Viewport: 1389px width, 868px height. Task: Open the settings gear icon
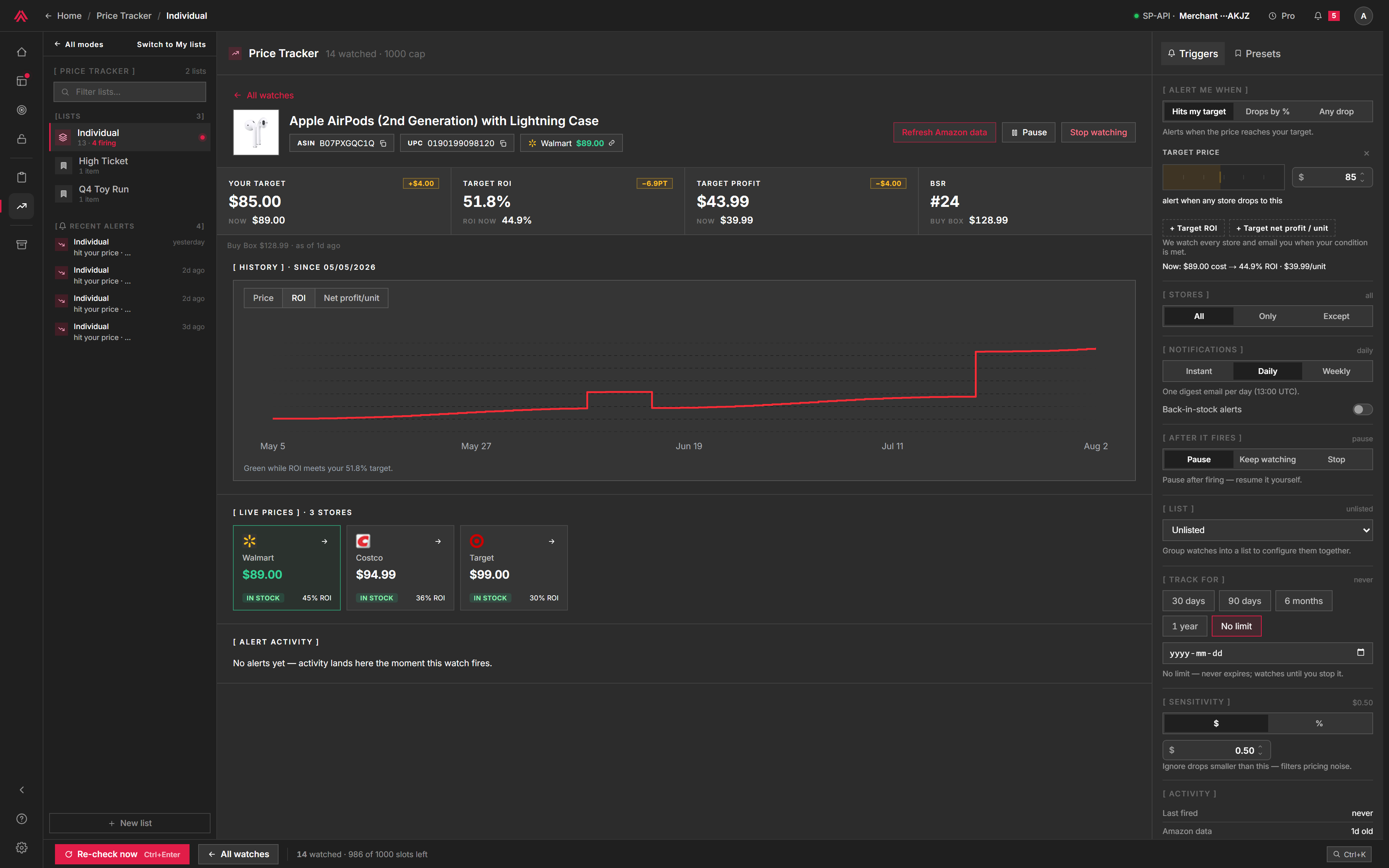(x=21, y=847)
